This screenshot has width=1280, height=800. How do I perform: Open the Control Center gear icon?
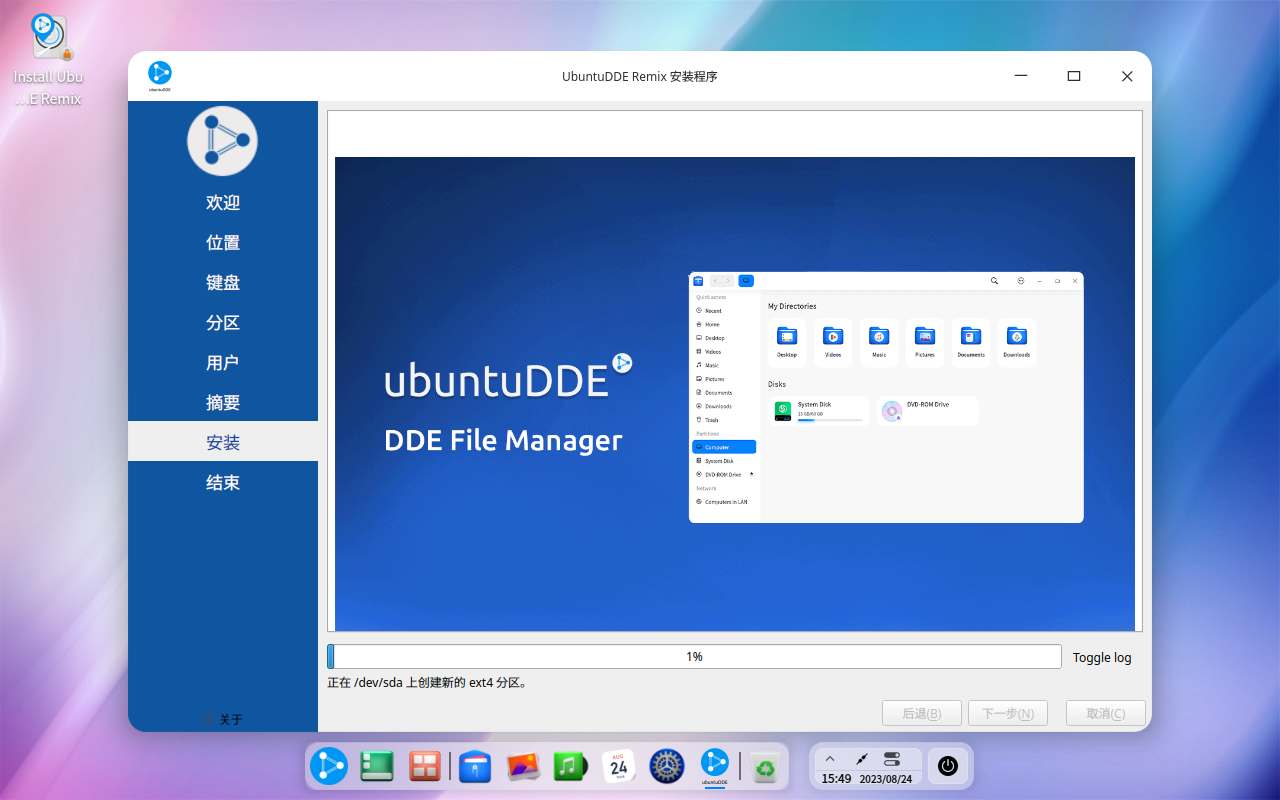point(667,766)
